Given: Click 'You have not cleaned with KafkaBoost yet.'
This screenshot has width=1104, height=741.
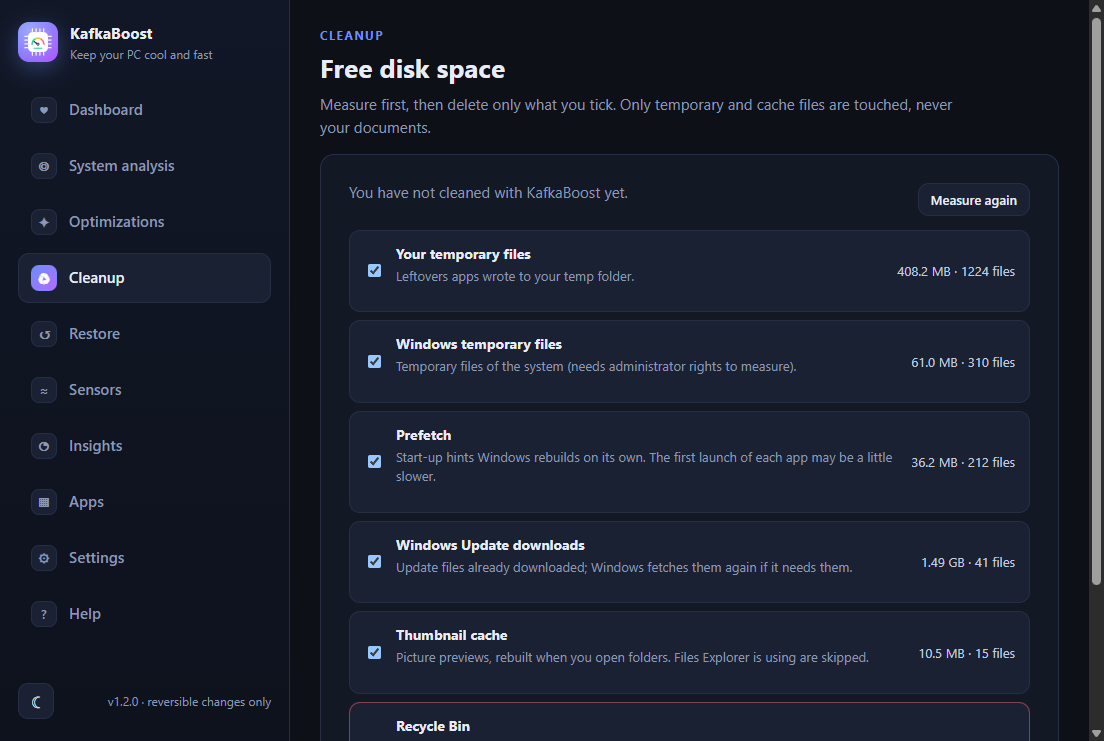Looking at the screenshot, I should coord(488,192).
